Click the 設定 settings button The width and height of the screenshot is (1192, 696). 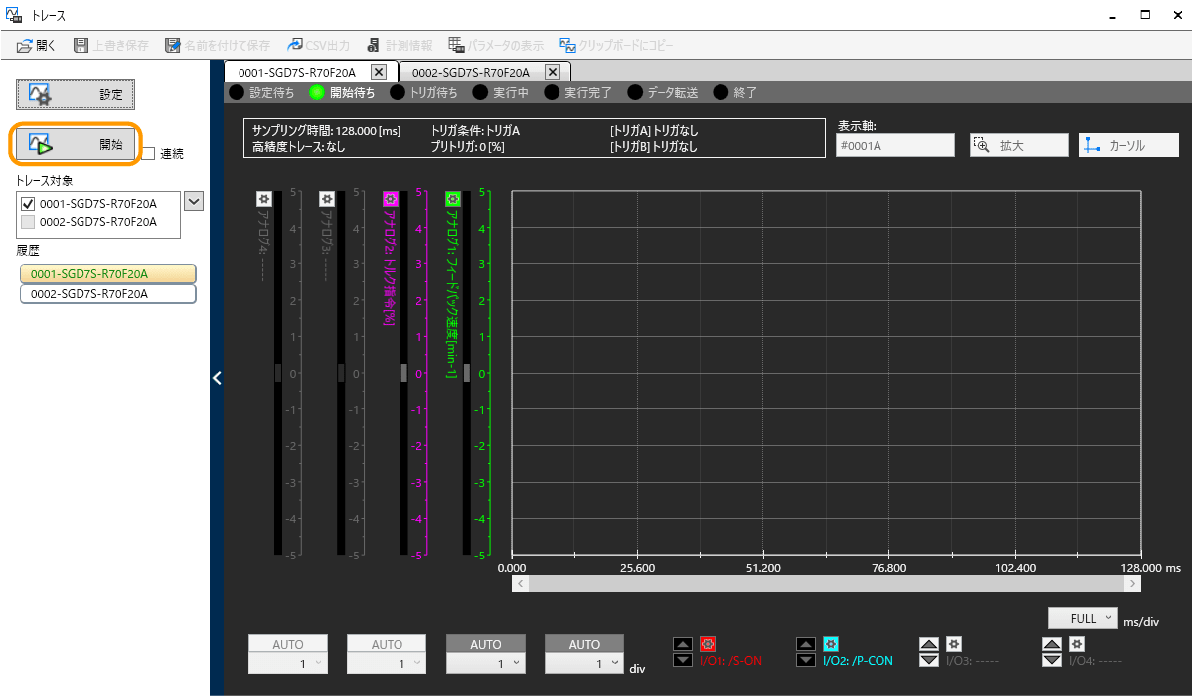click(76, 94)
